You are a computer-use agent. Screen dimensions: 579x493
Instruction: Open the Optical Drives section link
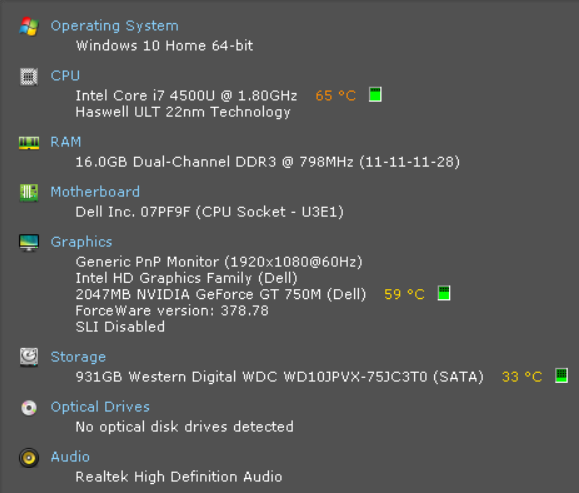[x=100, y=407]
